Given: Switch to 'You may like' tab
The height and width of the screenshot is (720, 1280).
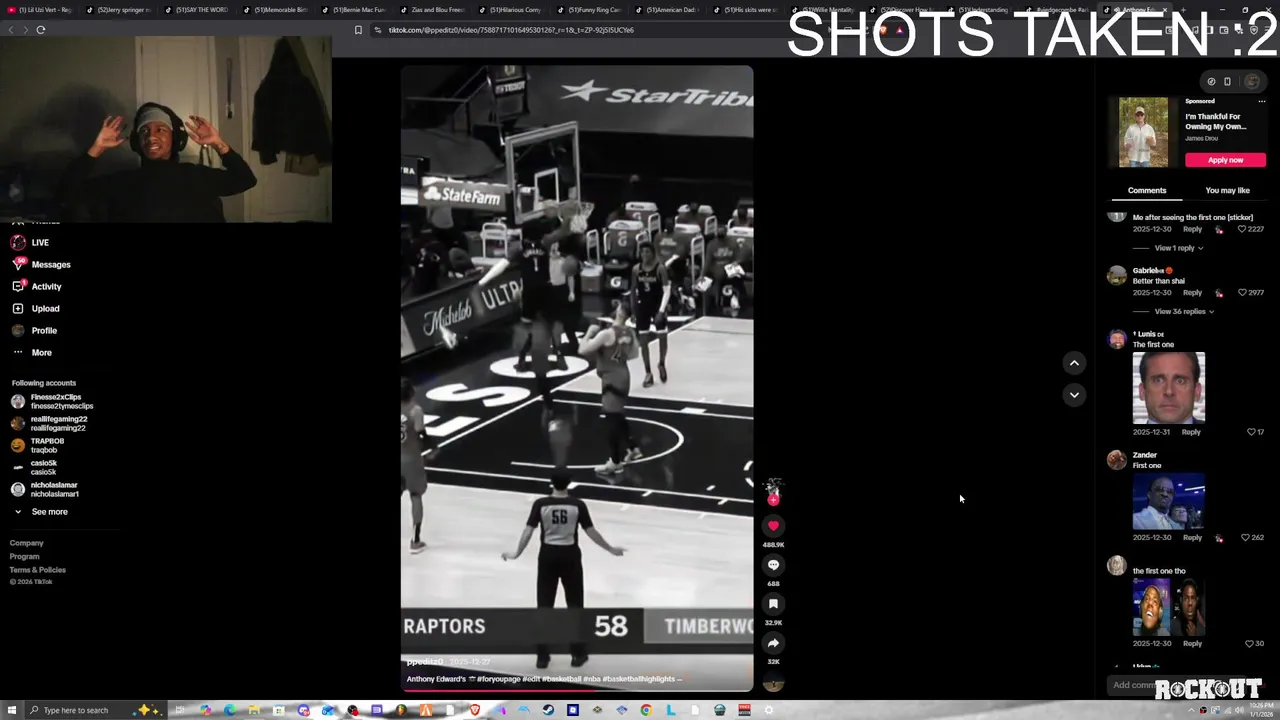Looking at the screenshot, I should 1227,190.
